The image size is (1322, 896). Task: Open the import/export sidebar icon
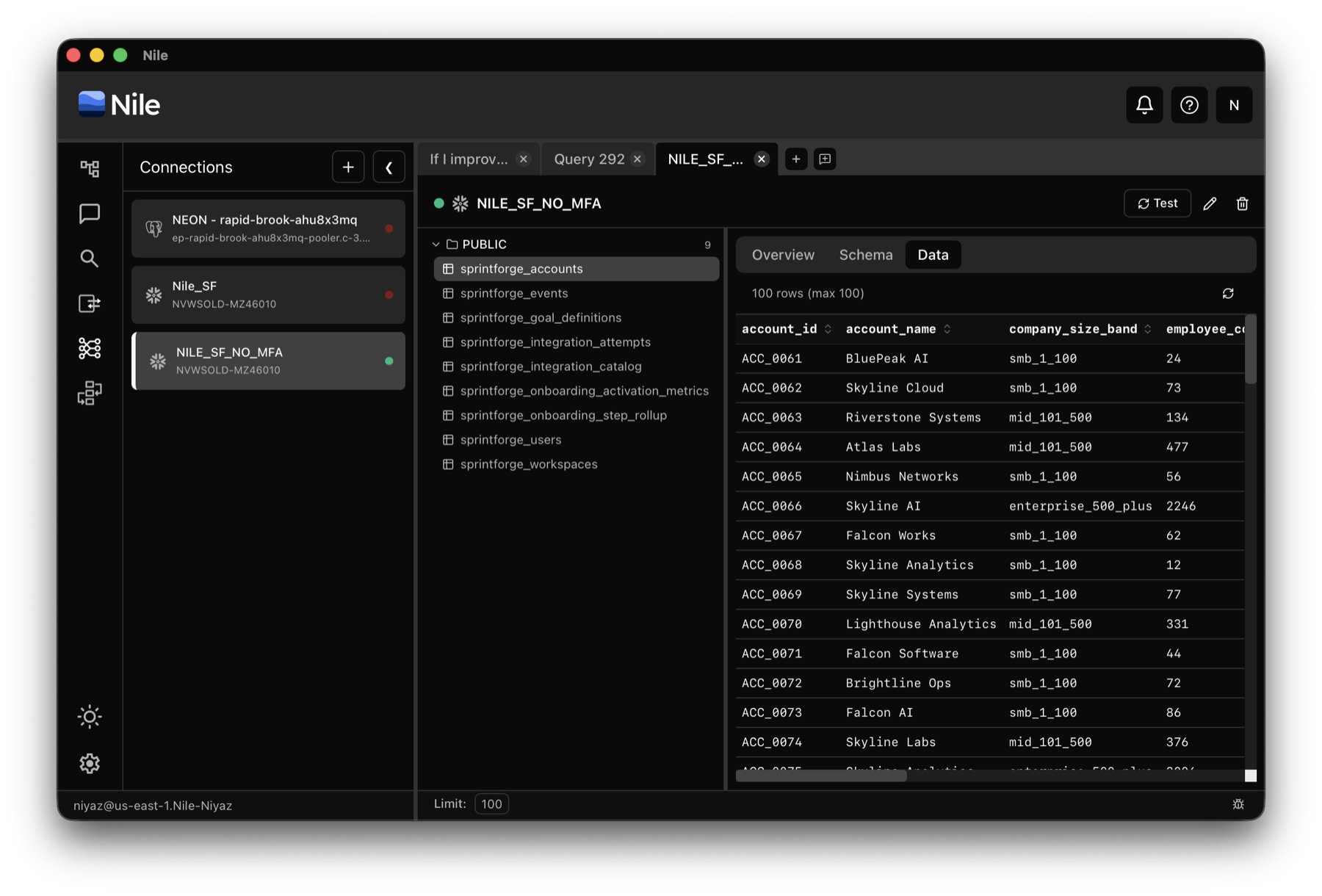[90, 303]
